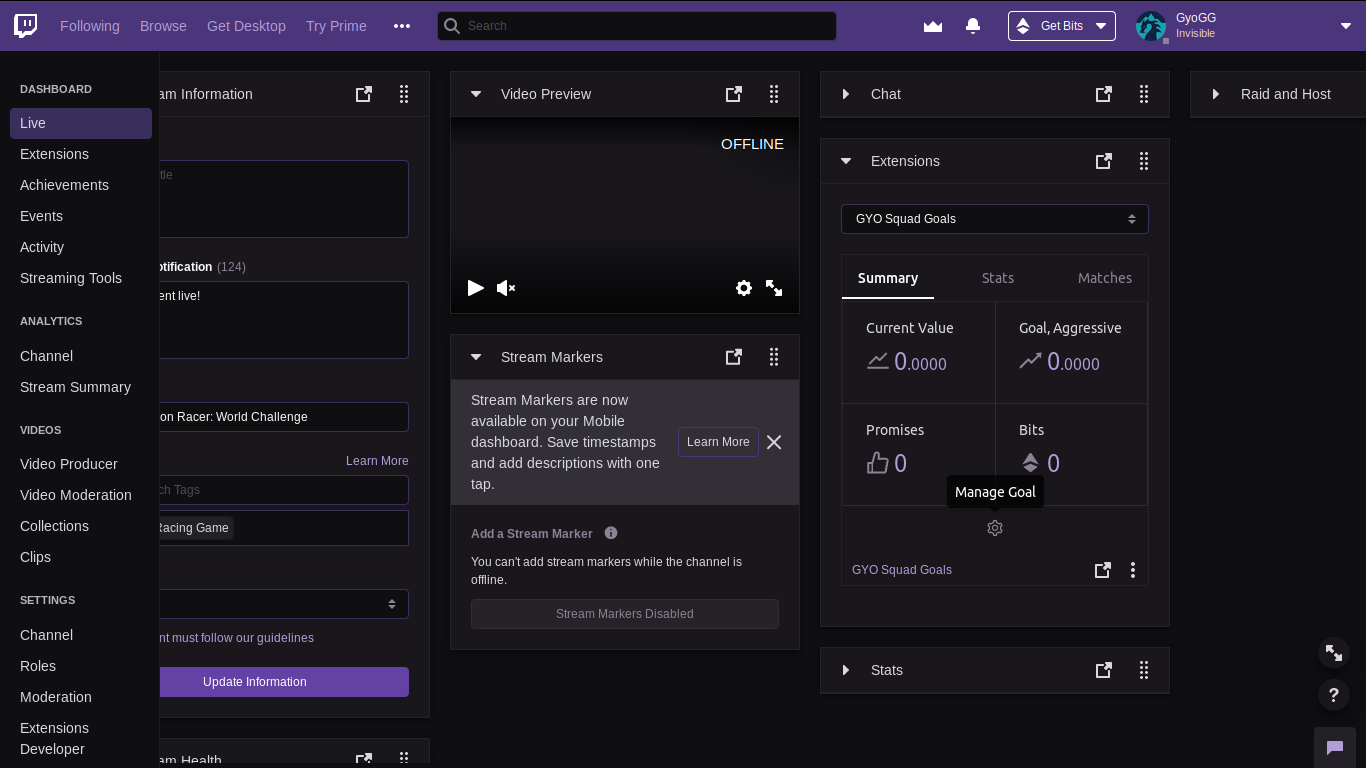Collapse the Stream Markers panel

tap(476, 357)
